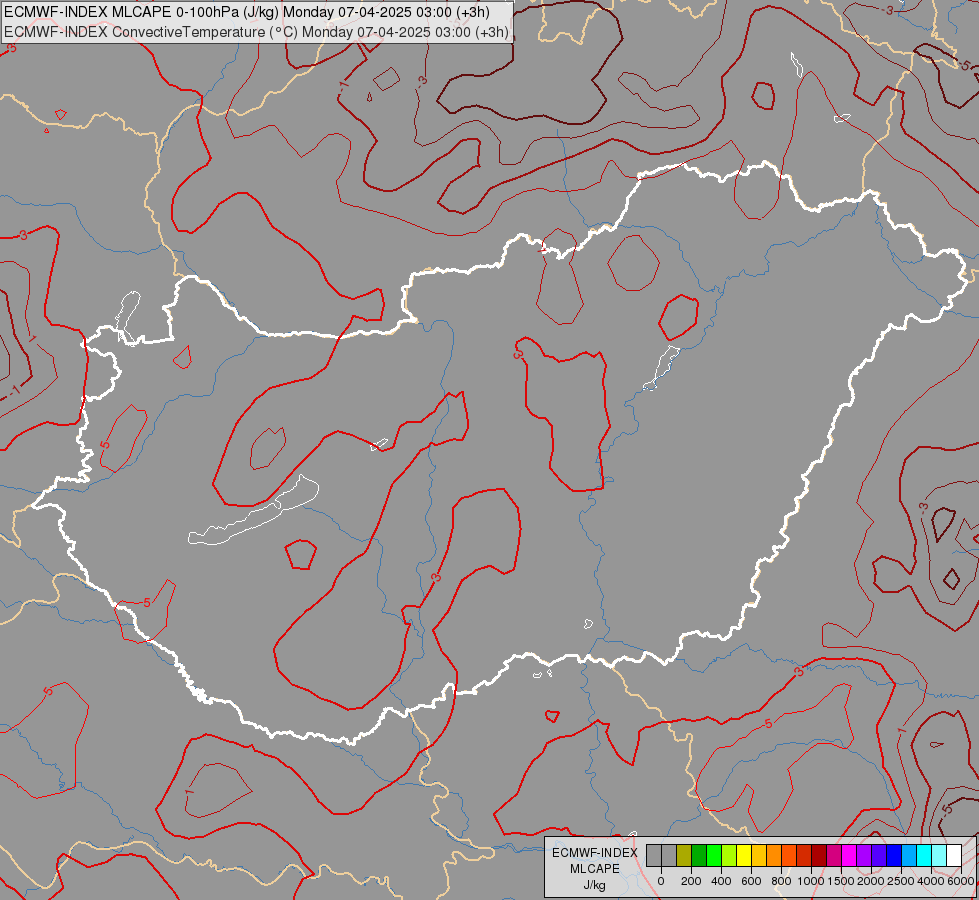Click the pure blue legend swatch
Screen dimensions: 979x900
895,855
